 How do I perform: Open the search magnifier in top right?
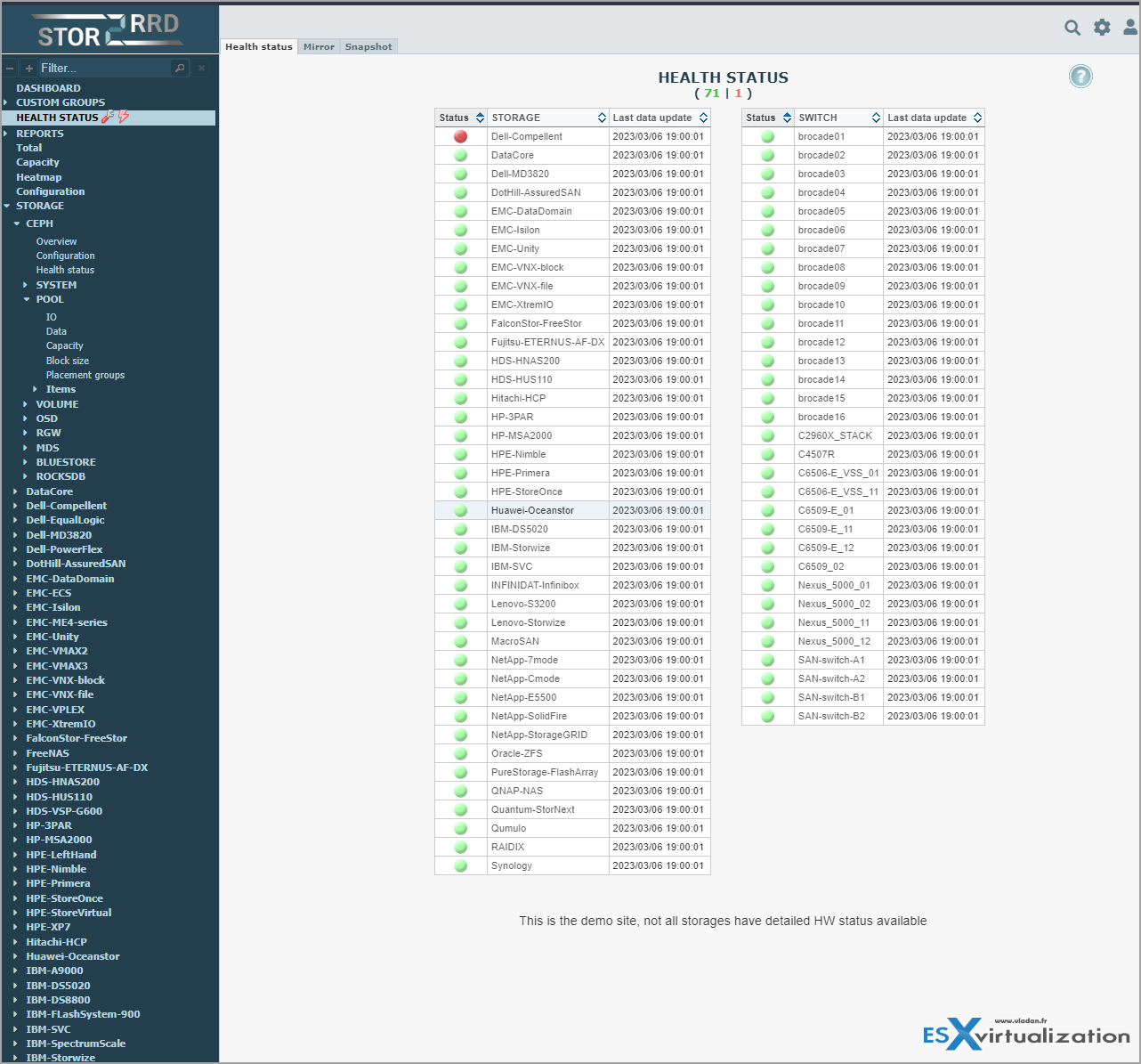click(1072, 28)
